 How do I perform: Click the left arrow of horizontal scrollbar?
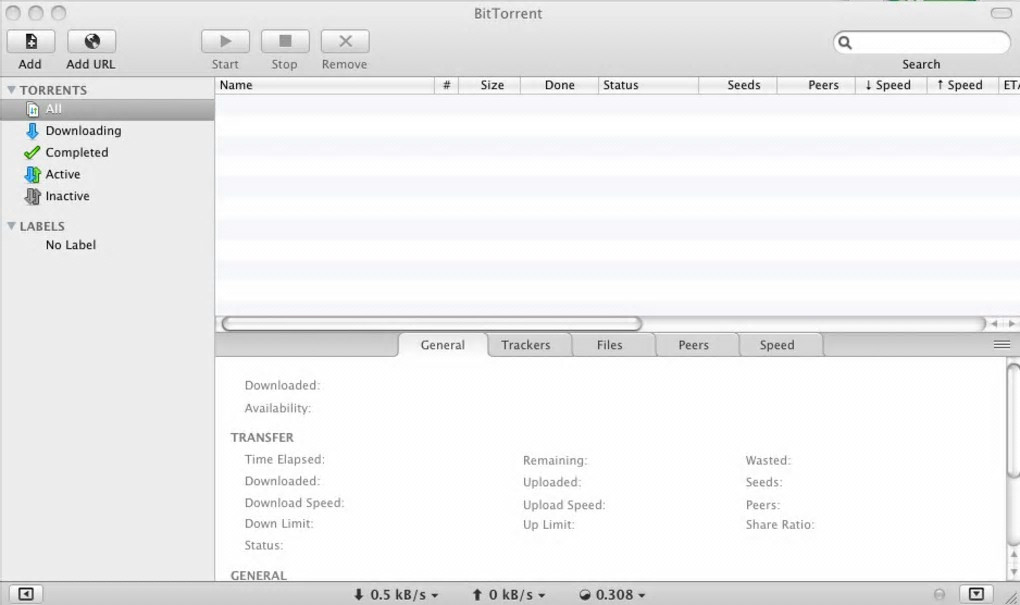994,323
